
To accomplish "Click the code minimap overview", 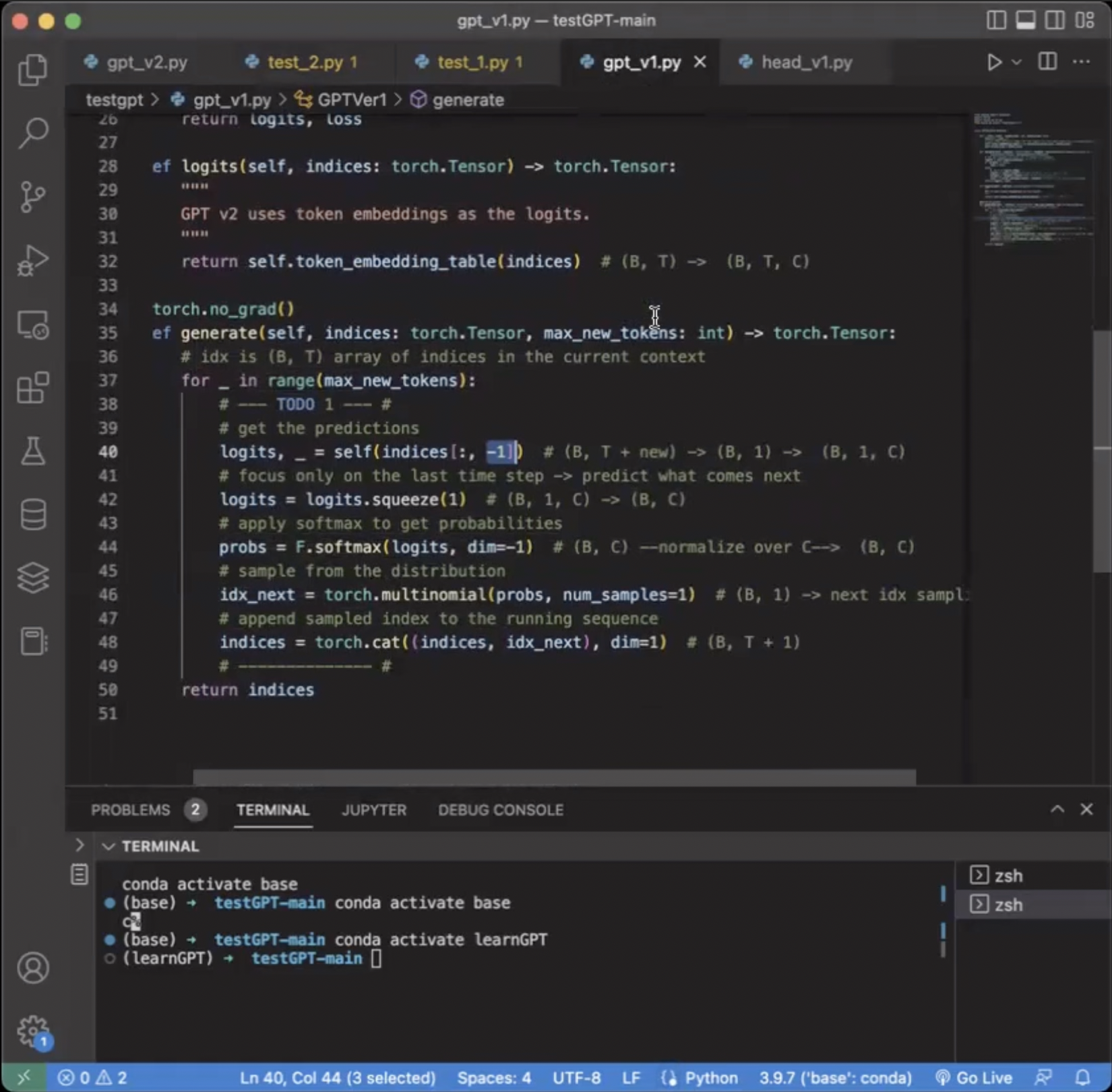I will [x=1032, y=179].
